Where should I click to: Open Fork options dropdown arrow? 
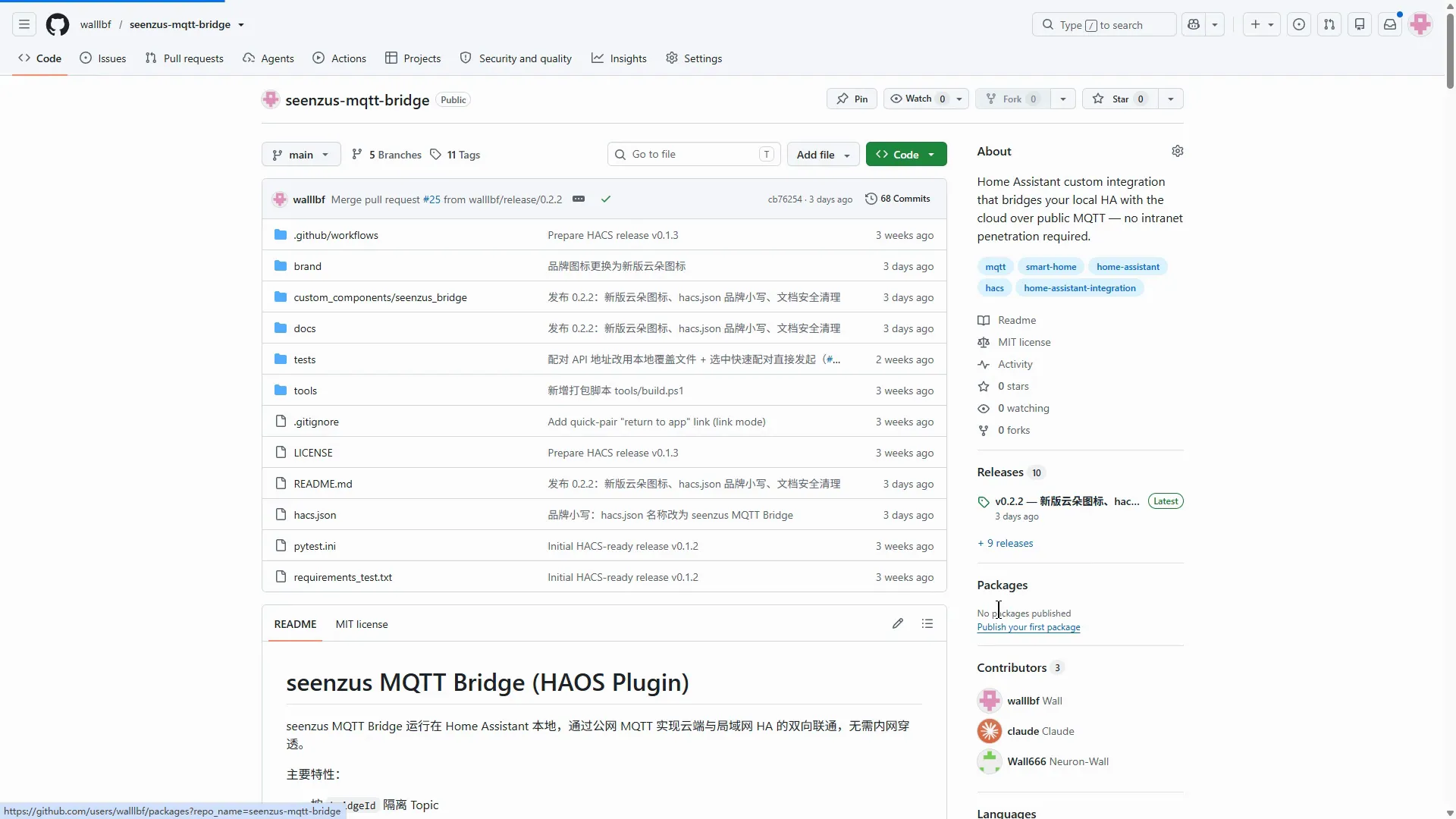coord(1063,99)
